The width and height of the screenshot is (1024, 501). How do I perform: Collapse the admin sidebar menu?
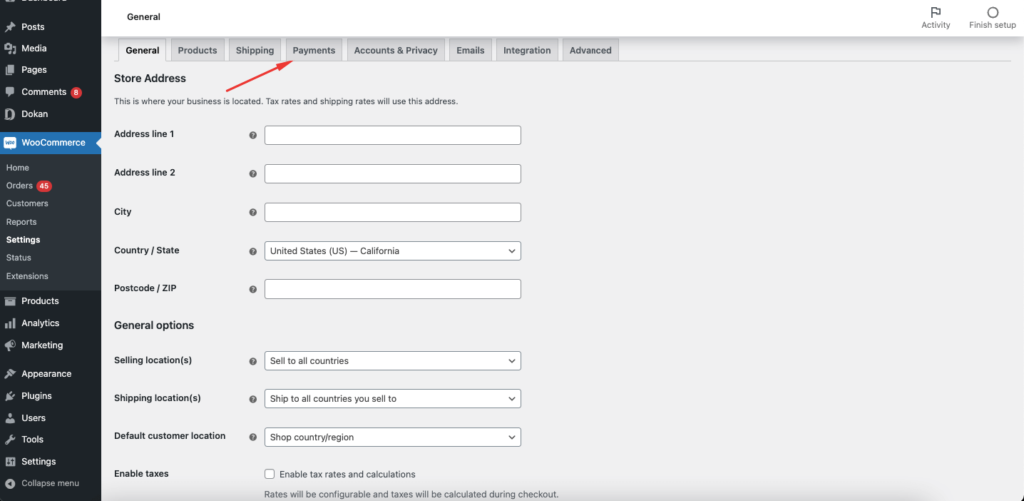coord(50,483)
